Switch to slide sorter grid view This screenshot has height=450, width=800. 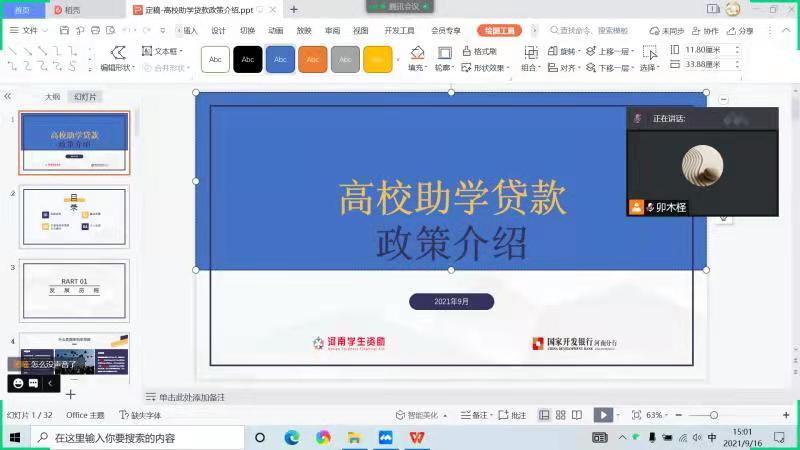561,415
